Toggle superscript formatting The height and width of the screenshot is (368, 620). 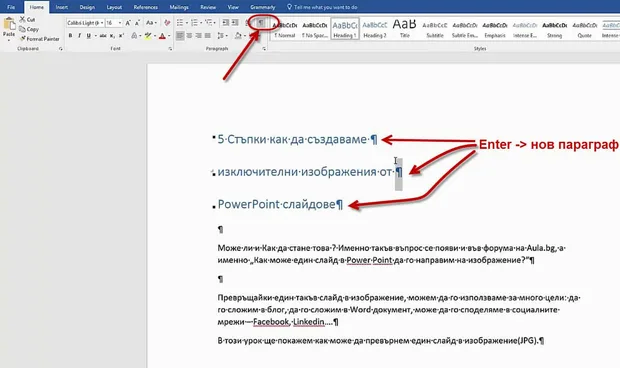[121, 36]
